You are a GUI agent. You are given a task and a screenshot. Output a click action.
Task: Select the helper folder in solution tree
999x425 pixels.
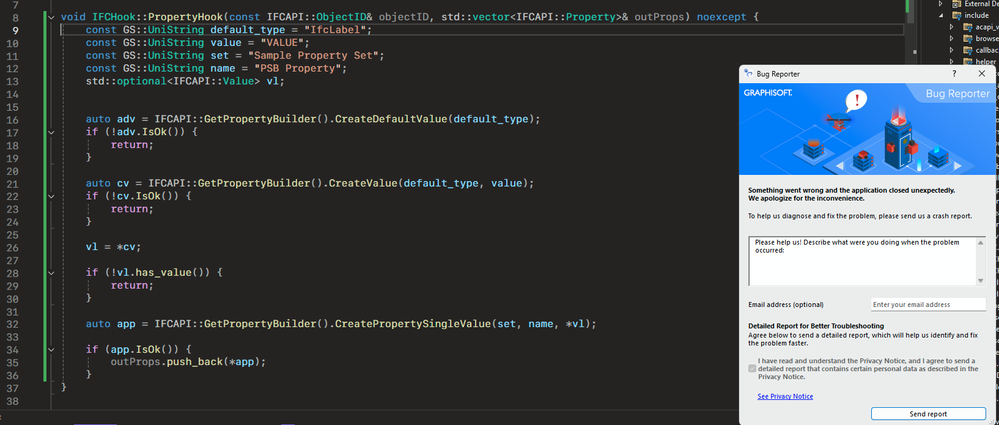tap(988, 61)
